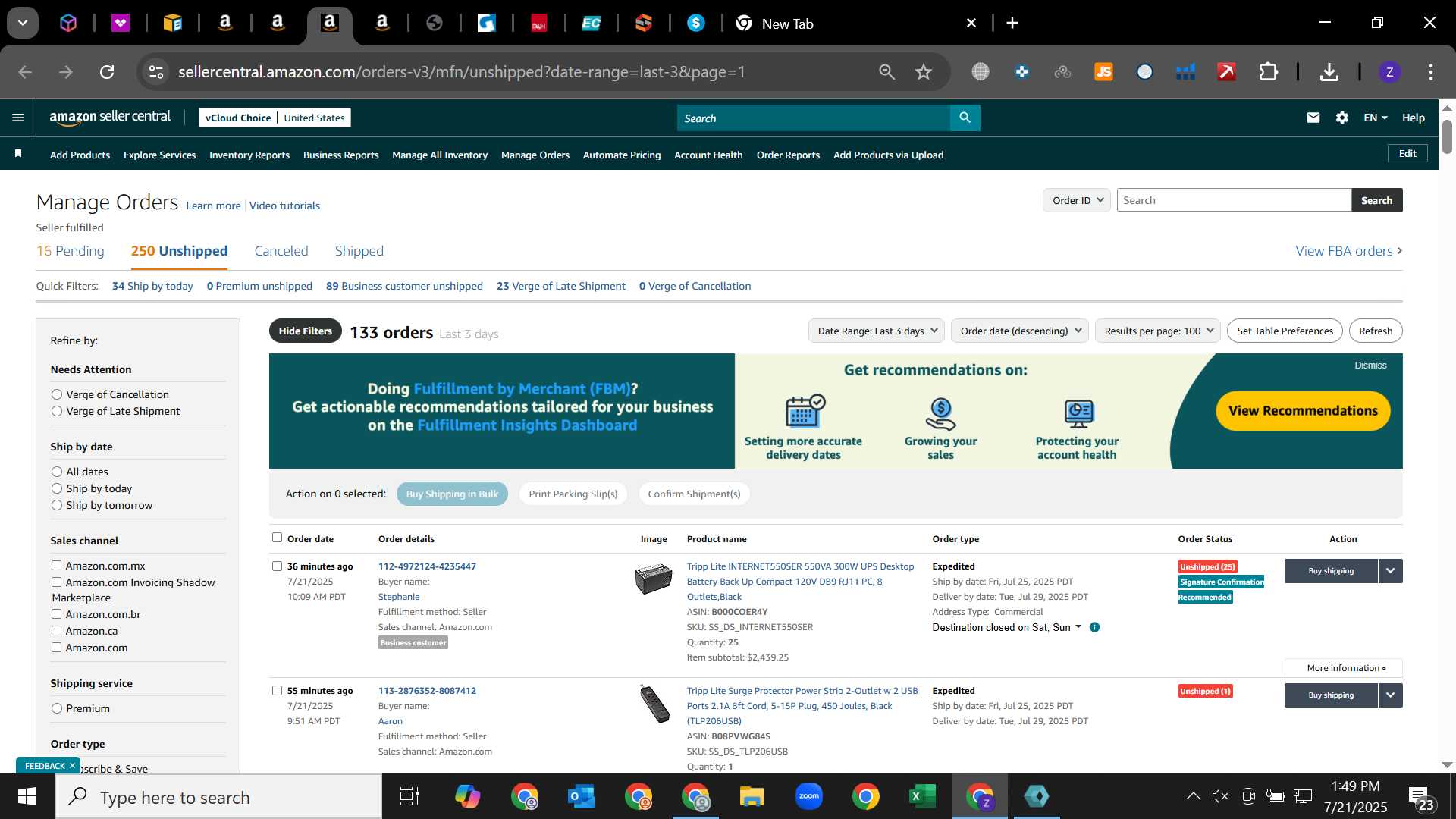Switch to the 16 Pending tab
This screenshot has width=1456, height=819.
coord(71,251)
